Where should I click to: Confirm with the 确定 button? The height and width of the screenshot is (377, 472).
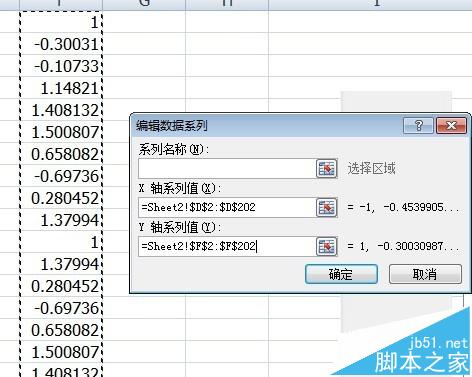(341, 274)
